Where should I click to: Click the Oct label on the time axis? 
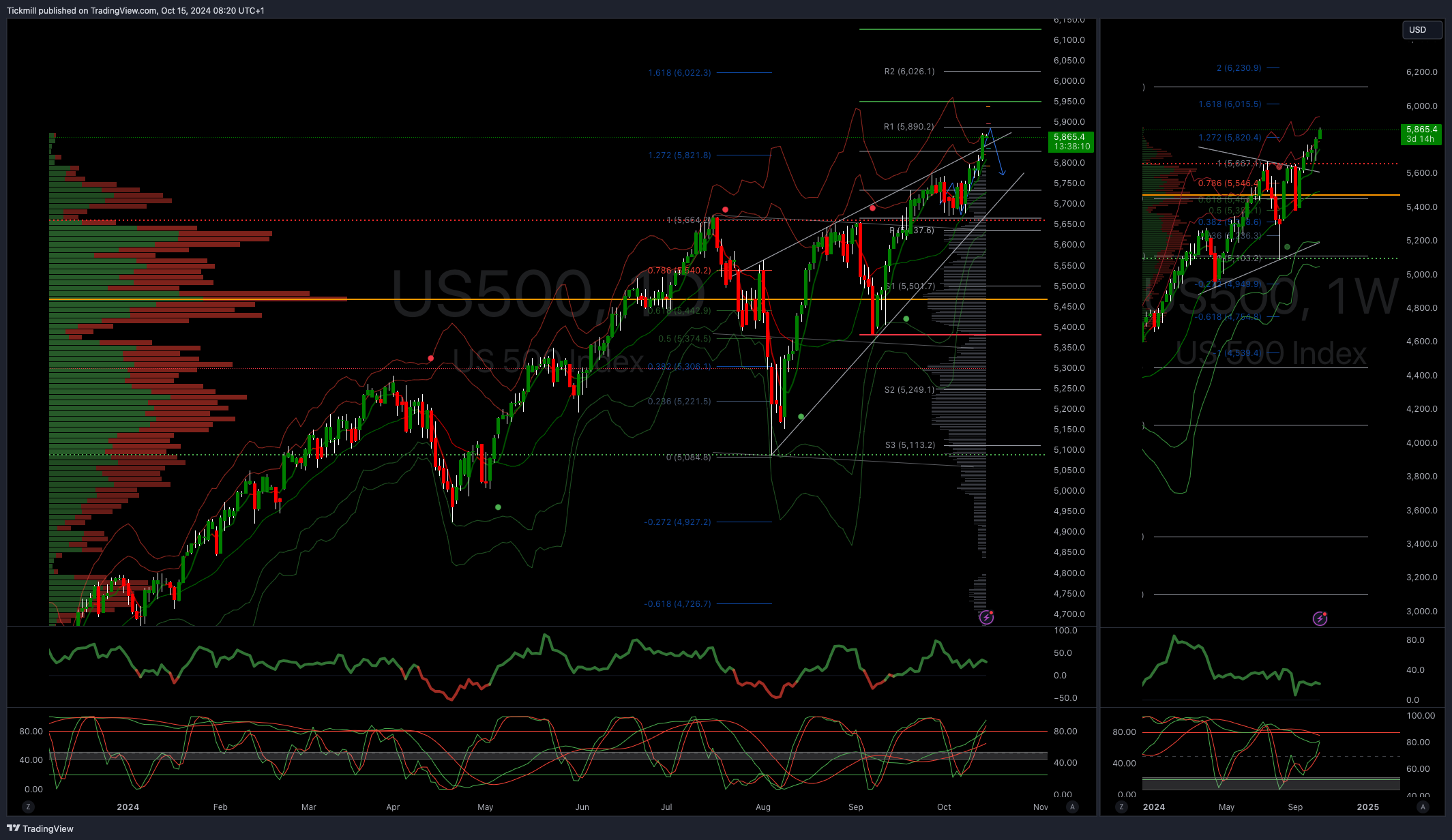(x=944, y=807)
